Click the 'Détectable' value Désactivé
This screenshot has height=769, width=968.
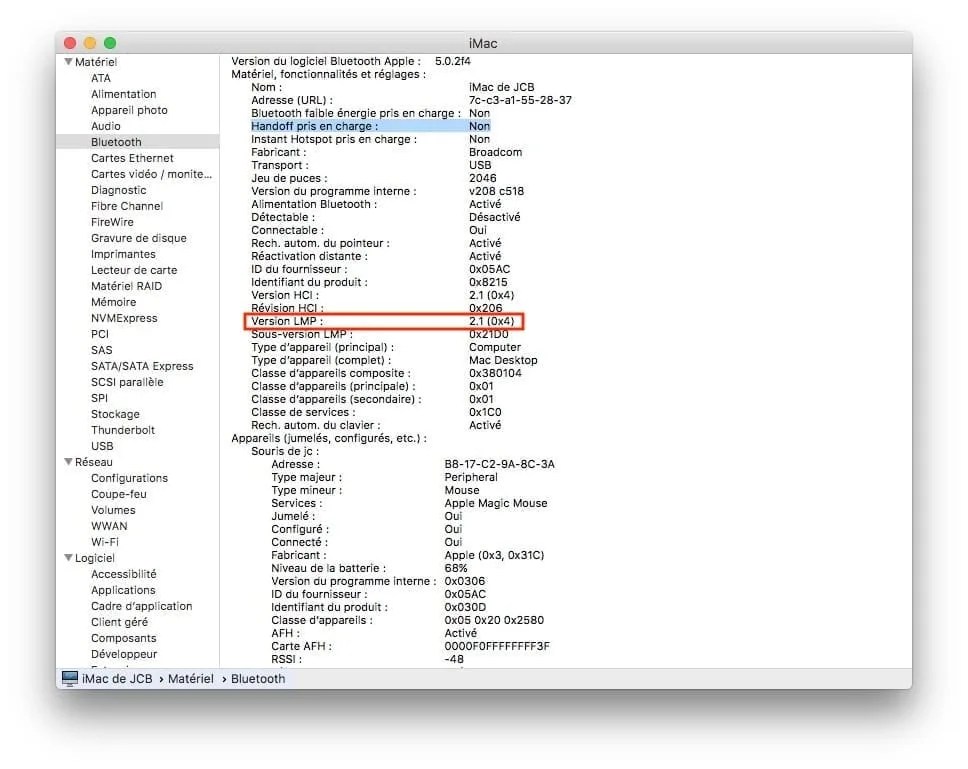coord(494,217)
